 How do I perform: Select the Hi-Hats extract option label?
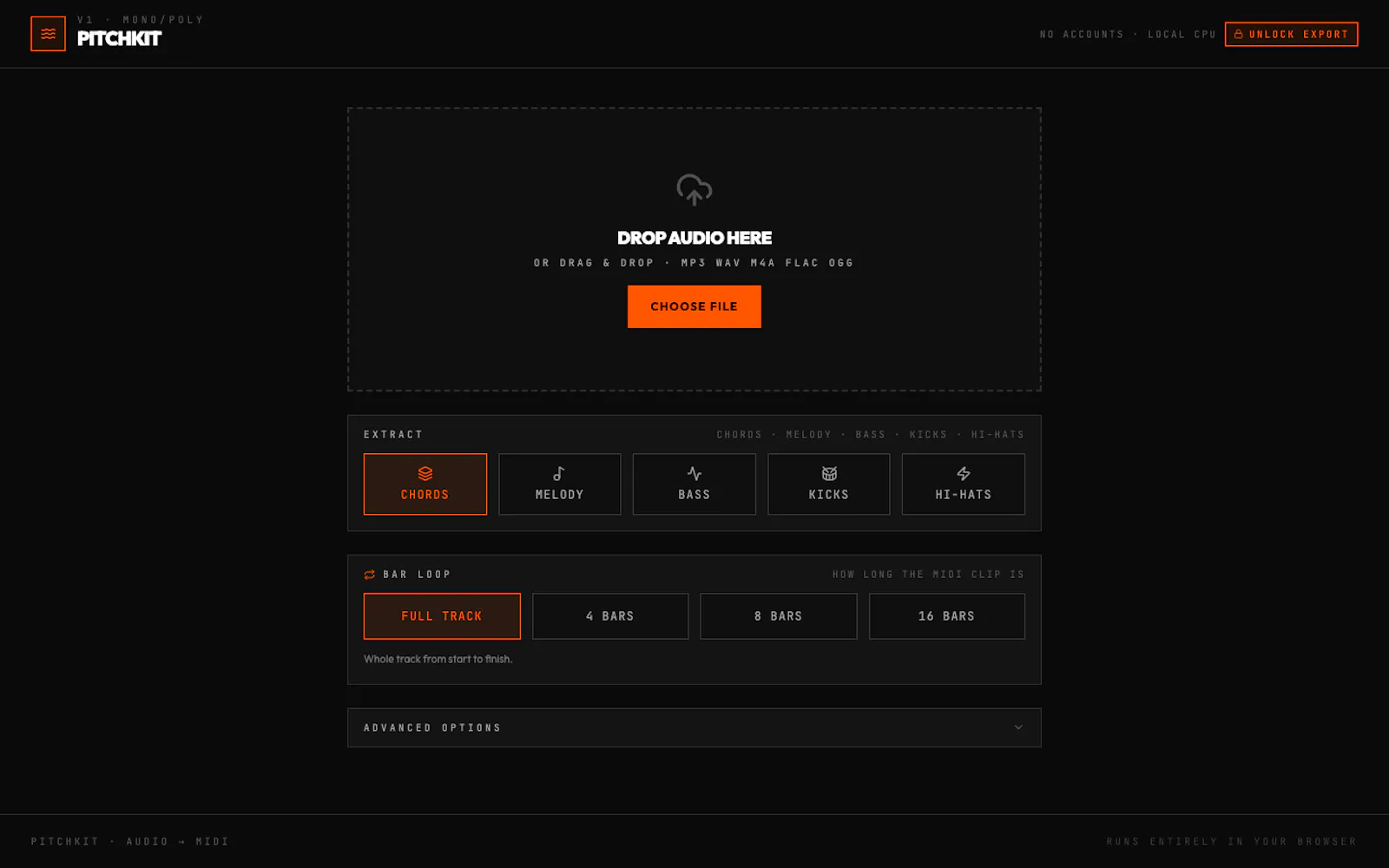pos(964,495)
